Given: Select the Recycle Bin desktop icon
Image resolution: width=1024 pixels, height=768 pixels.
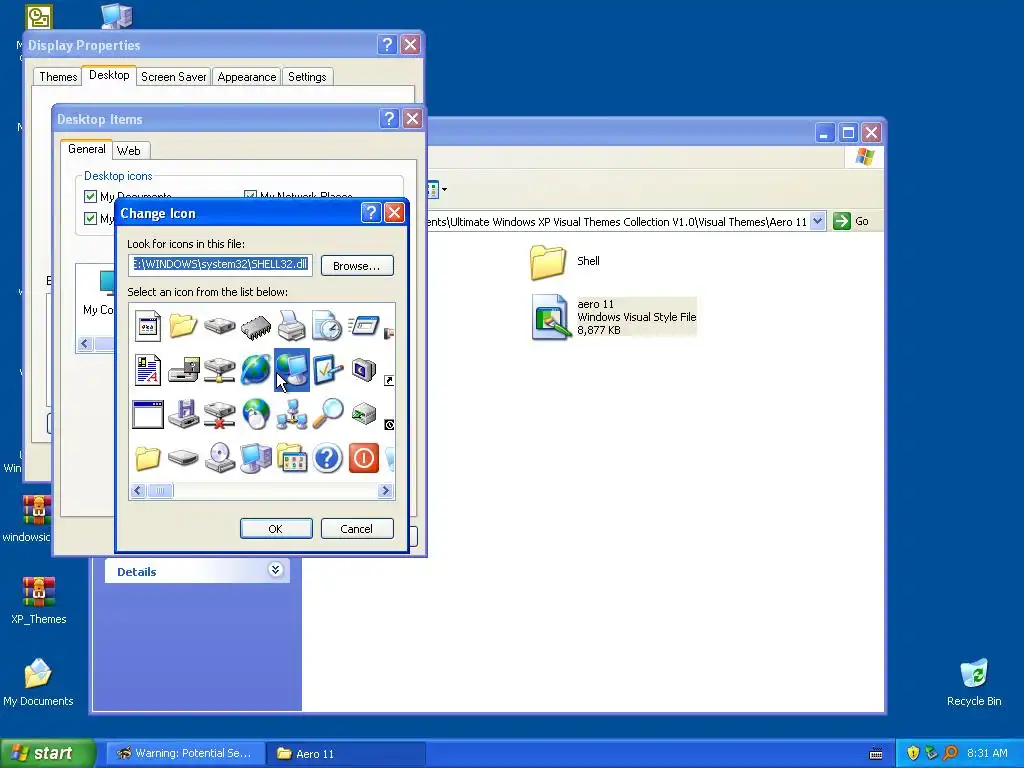Looking at the screenshot, I should coord(974,682).
